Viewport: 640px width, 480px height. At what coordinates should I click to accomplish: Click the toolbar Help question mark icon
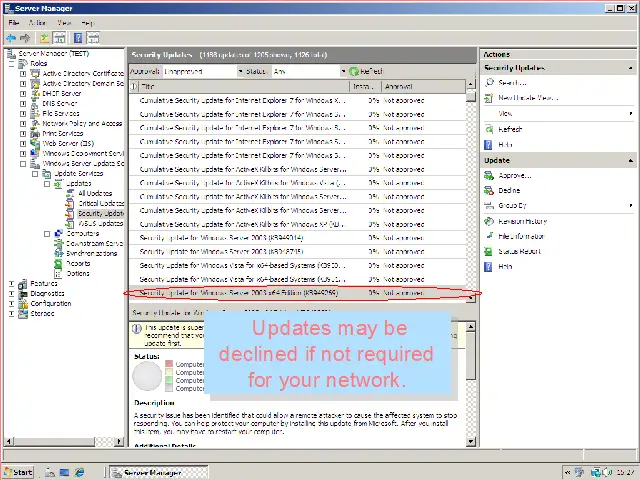[78, 38]
